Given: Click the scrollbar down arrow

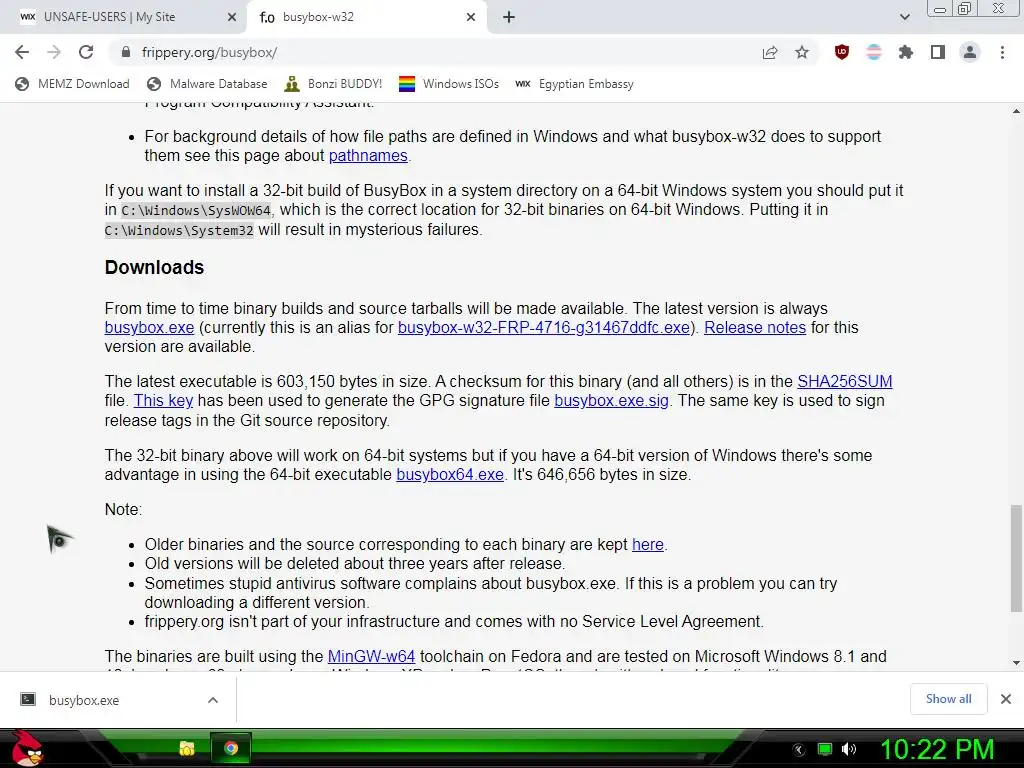Looking at the screenshot, I should click(1016, 663).
